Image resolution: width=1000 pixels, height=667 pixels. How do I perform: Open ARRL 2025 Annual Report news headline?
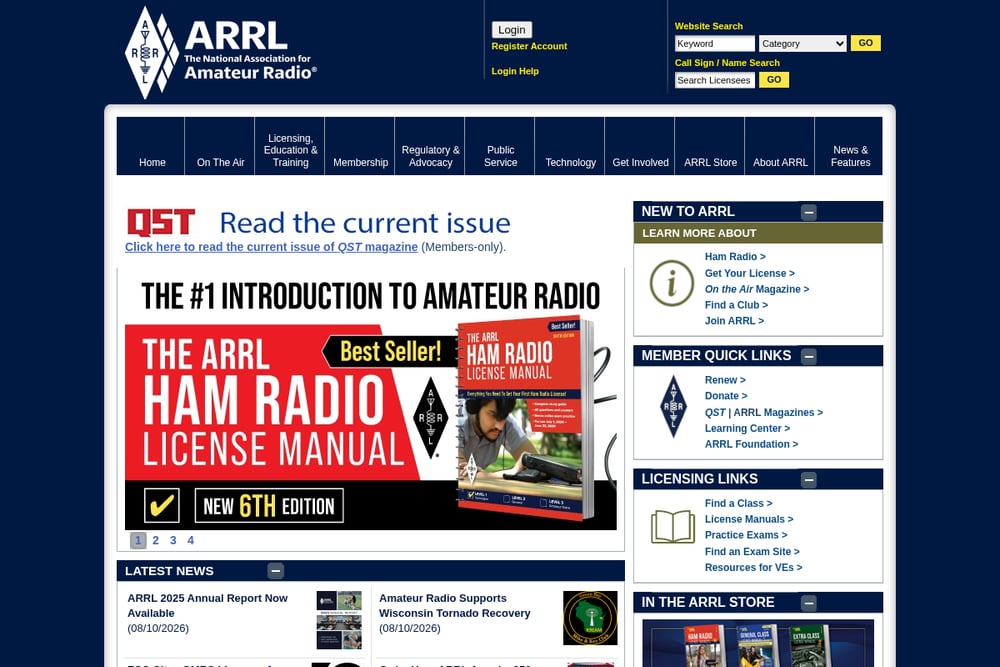point(207,606)
